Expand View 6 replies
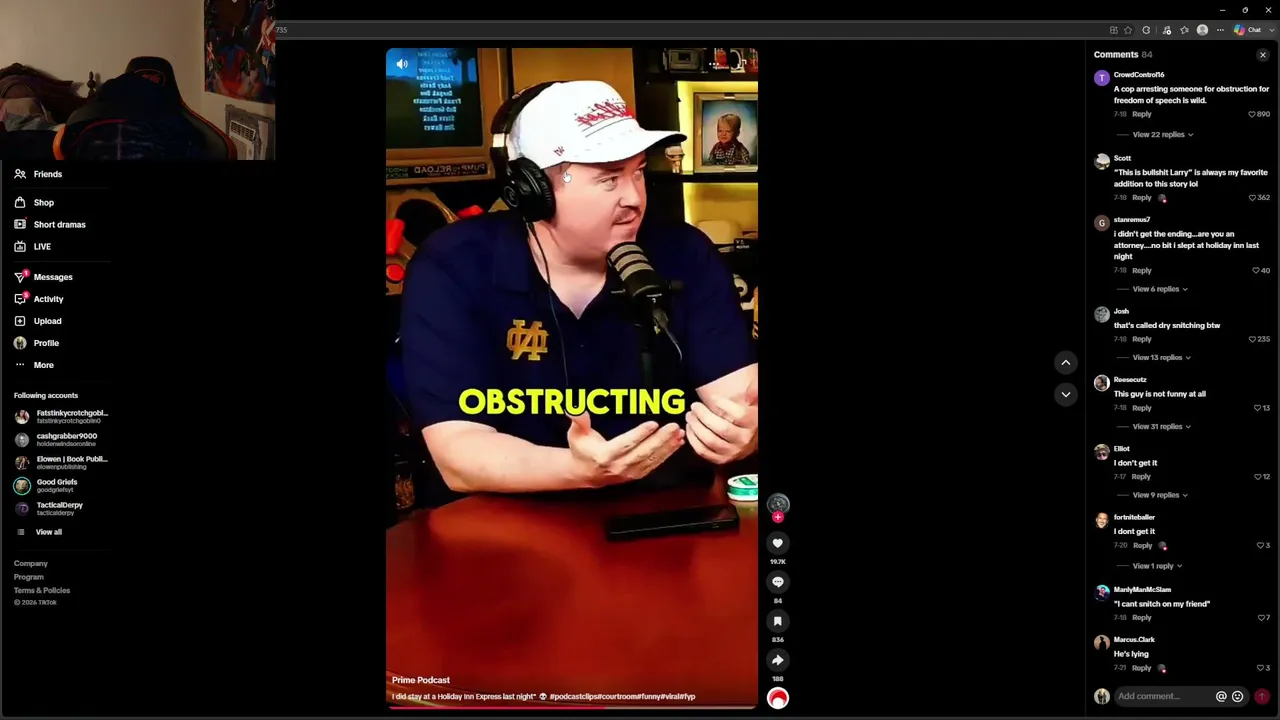The height and width of the screenshot is (720, 1280). click(1160, 289)
